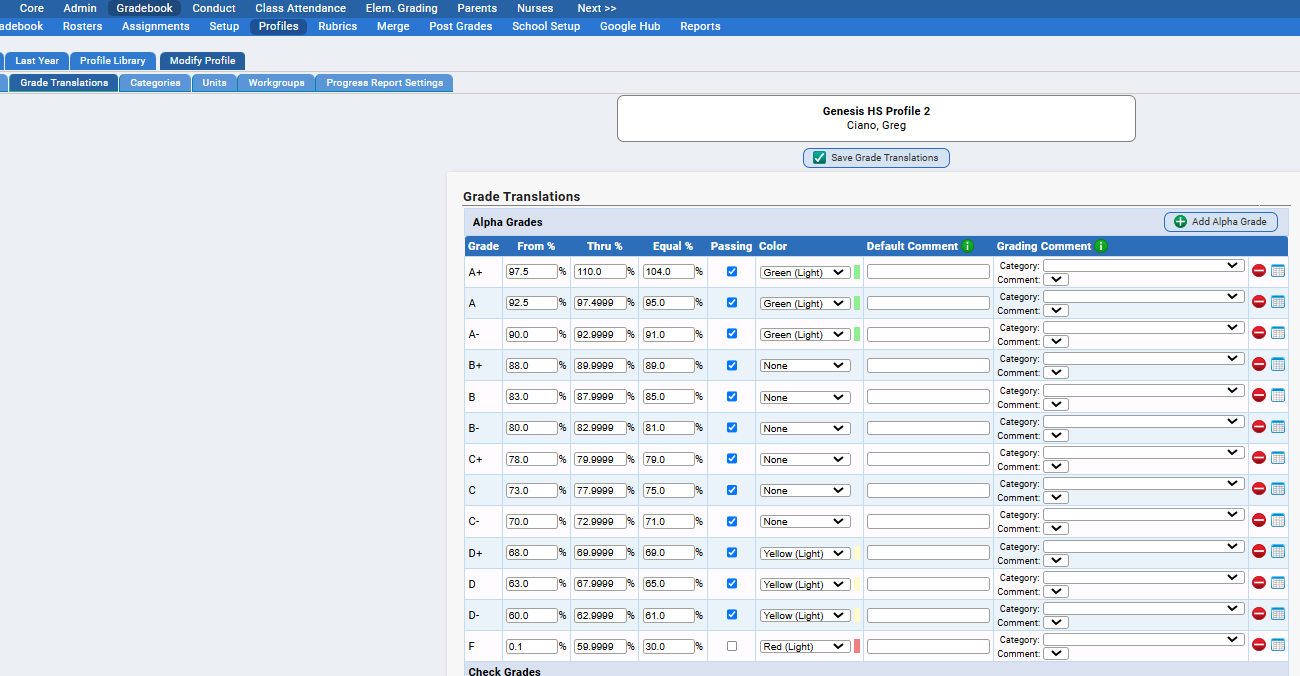Switch to the Units tab
Image resolution: width=1300 pixels, height=676 pixels.
coord(214,83)
